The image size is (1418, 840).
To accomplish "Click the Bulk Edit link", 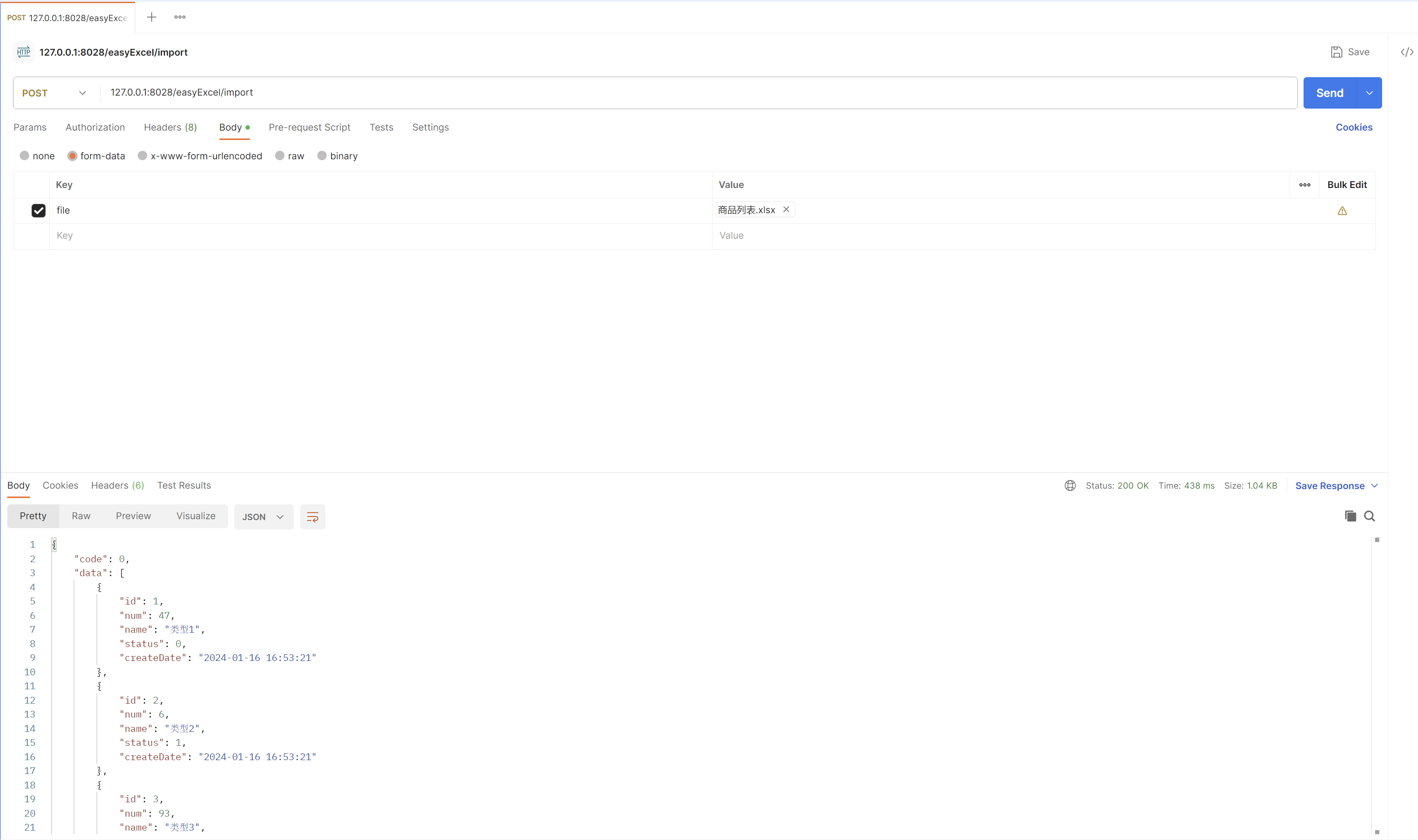I will (x=1347, y=184).
